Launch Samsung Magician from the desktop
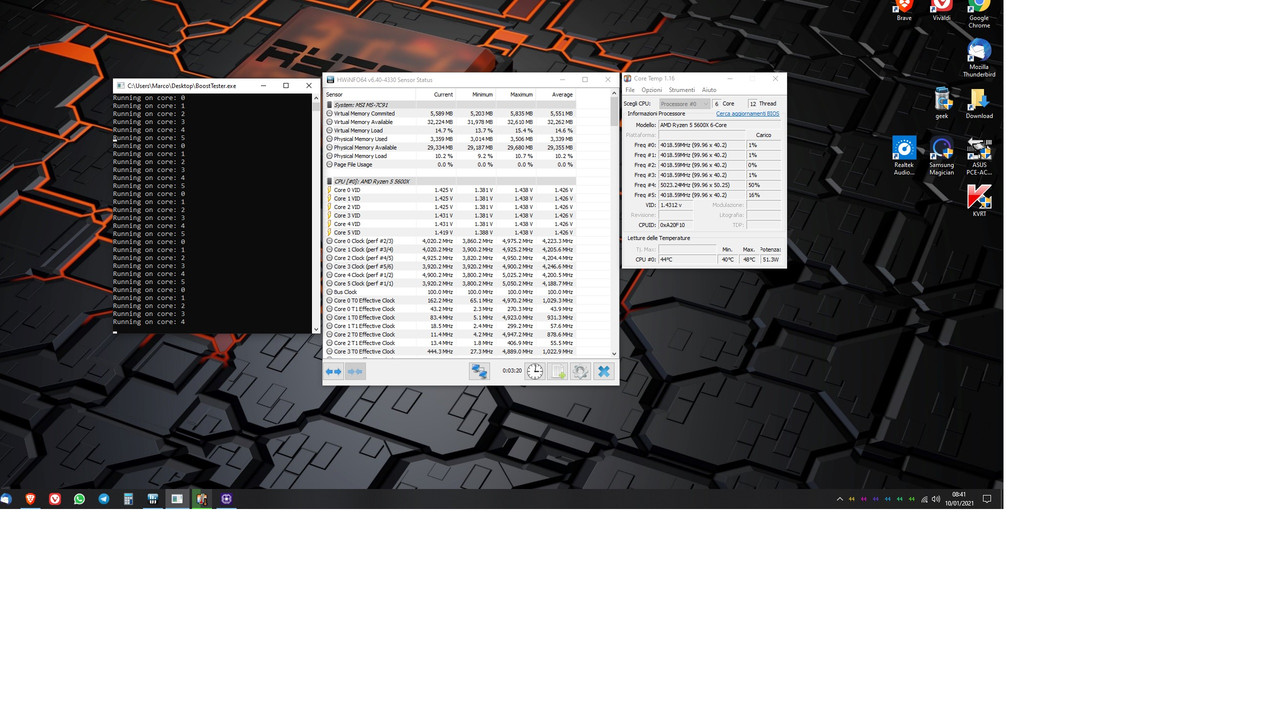1280x720 pixels. [x=941, y=148]
